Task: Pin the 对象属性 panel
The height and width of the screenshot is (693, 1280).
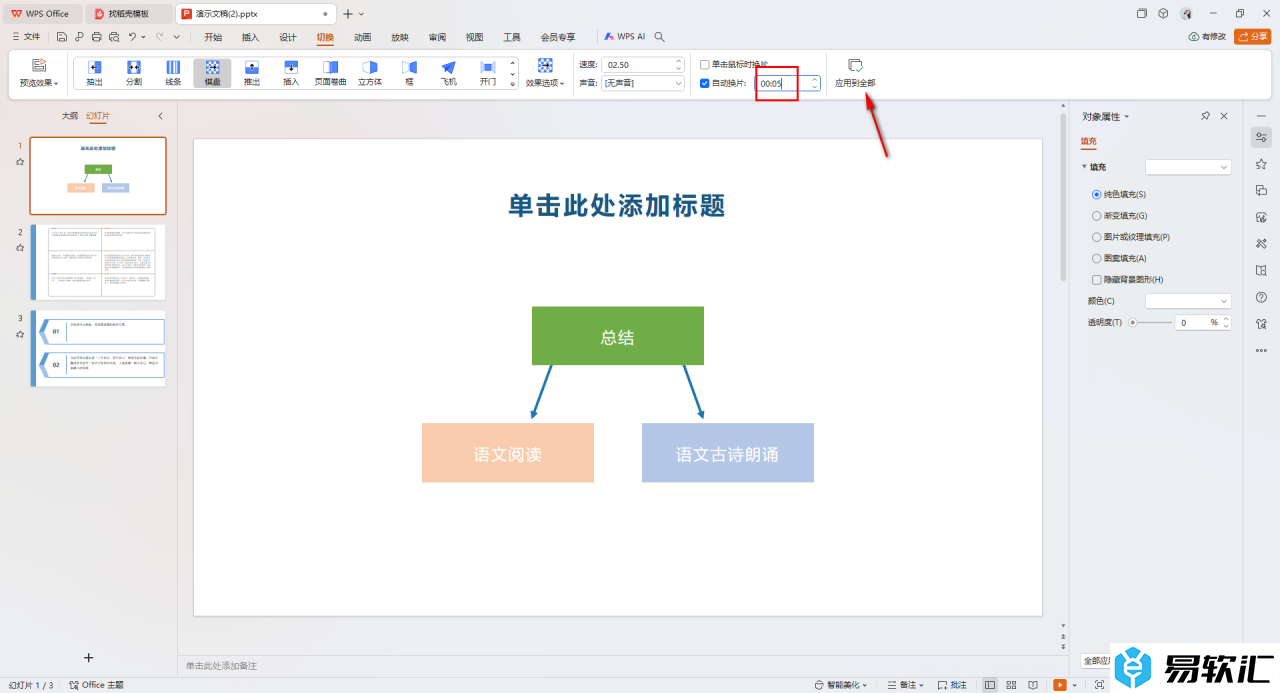Action: coord(1205,116)
